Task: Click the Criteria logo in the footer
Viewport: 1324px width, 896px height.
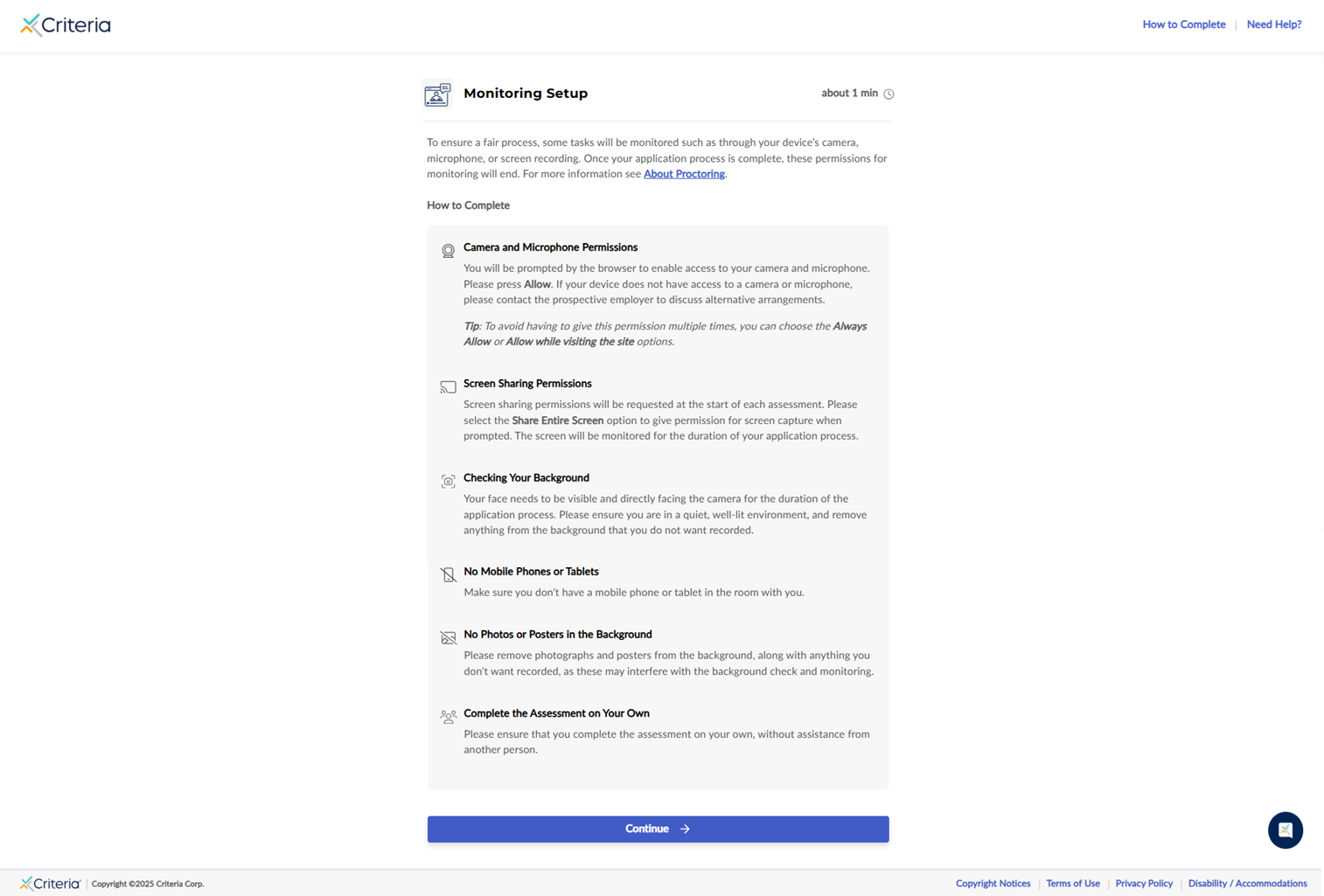Action: click(x=50, y=883)
